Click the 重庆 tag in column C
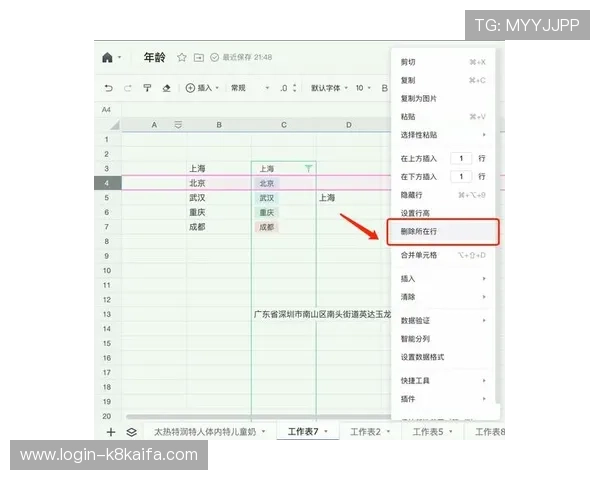The width and height of the screenshot is (600, 480). click(267, 212)
